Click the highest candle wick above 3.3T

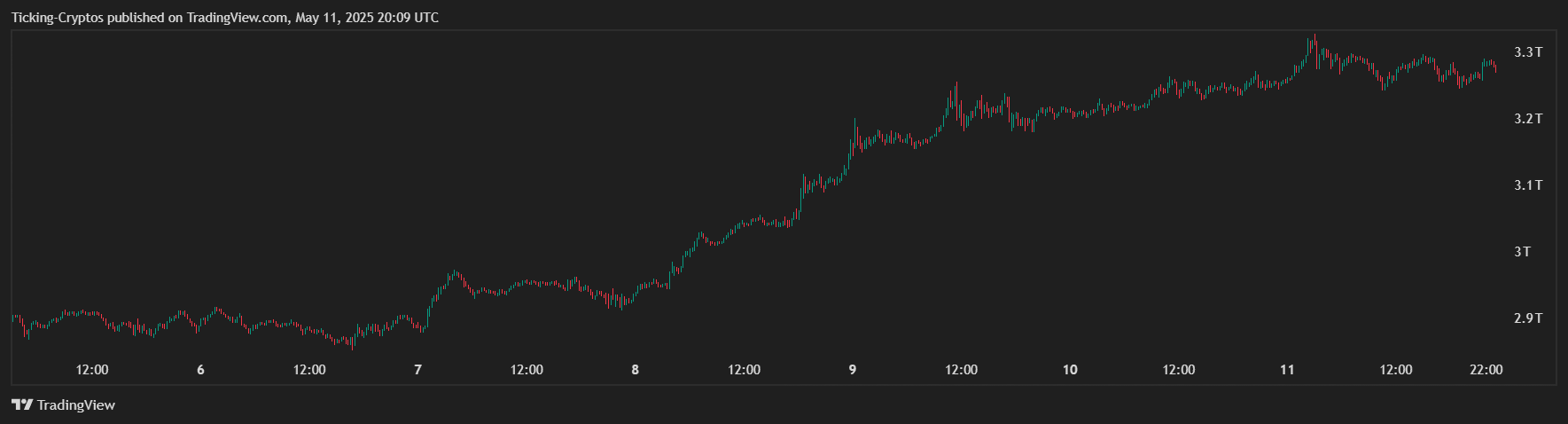(x=1314, y=37)
